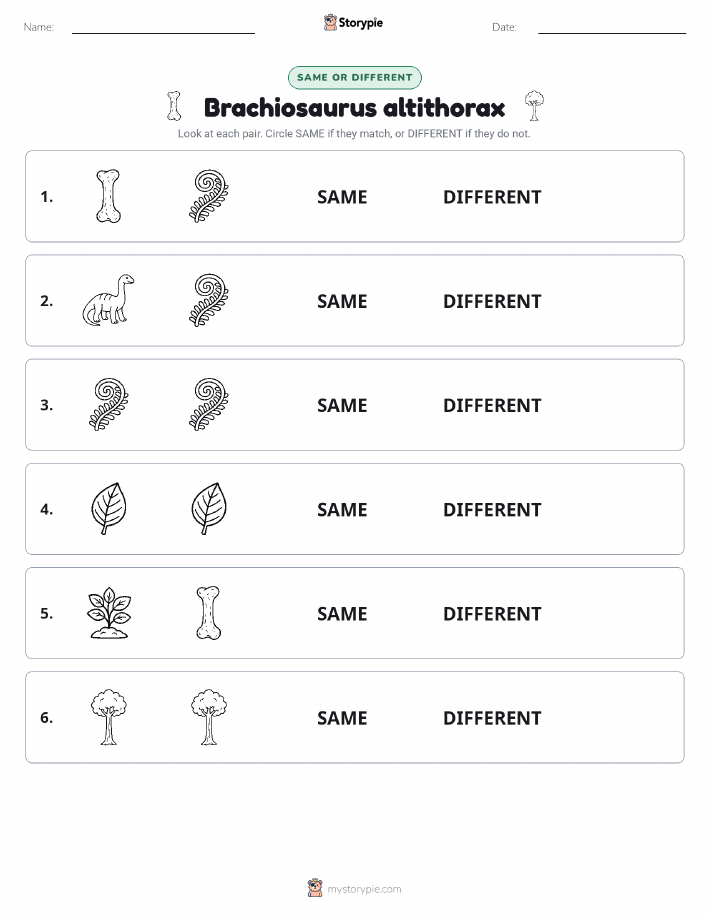The height and width of the screenshot is (917, 709).
Task: Click the dinosaur icon in row 2
Action: tap(108, 300)
